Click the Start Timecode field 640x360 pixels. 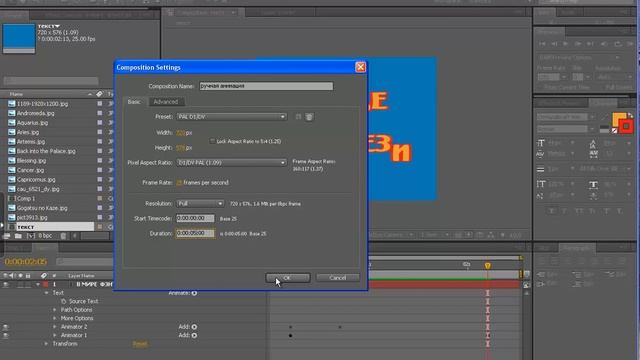(x=195, y=219)
